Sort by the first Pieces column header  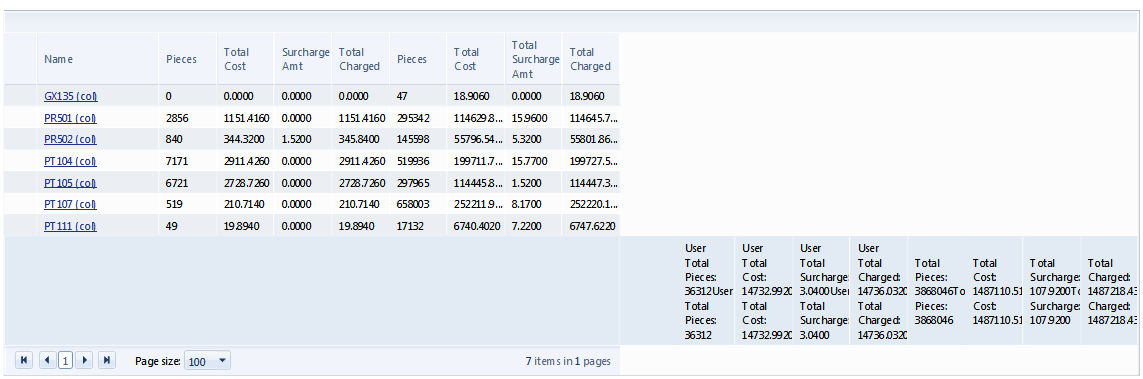click(x=181, y=59)
